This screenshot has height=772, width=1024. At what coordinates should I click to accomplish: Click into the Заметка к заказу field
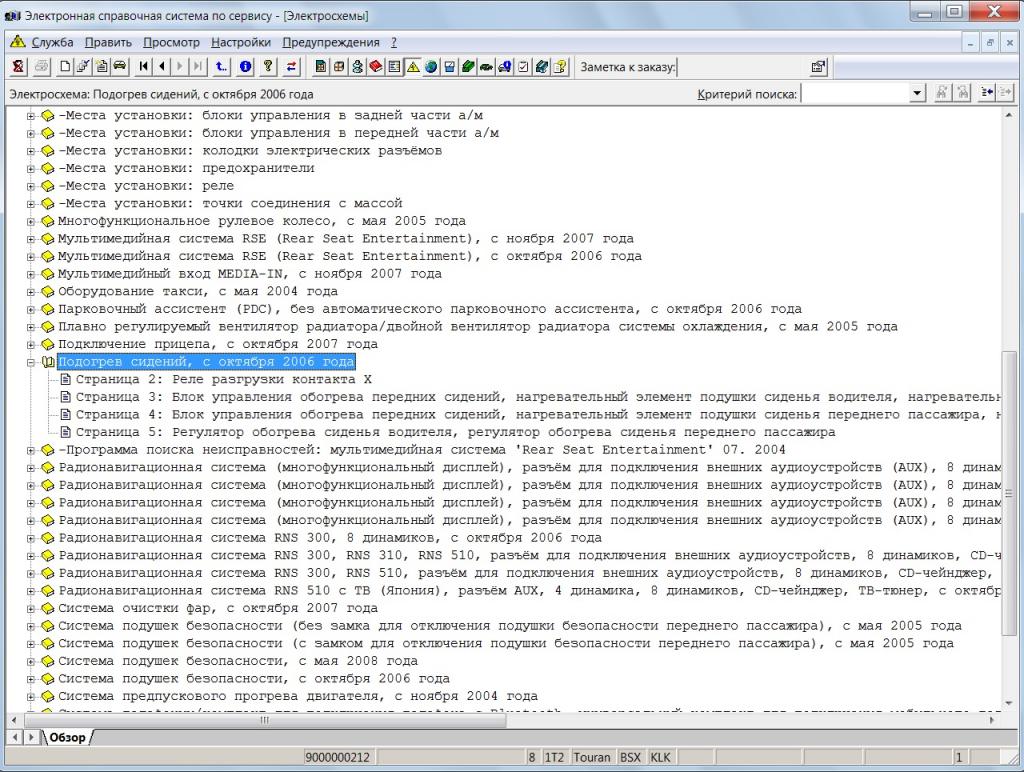point(743,67)
